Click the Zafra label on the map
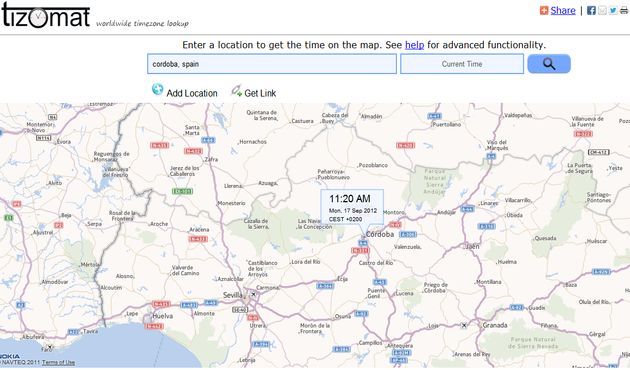 coord(211,159)
